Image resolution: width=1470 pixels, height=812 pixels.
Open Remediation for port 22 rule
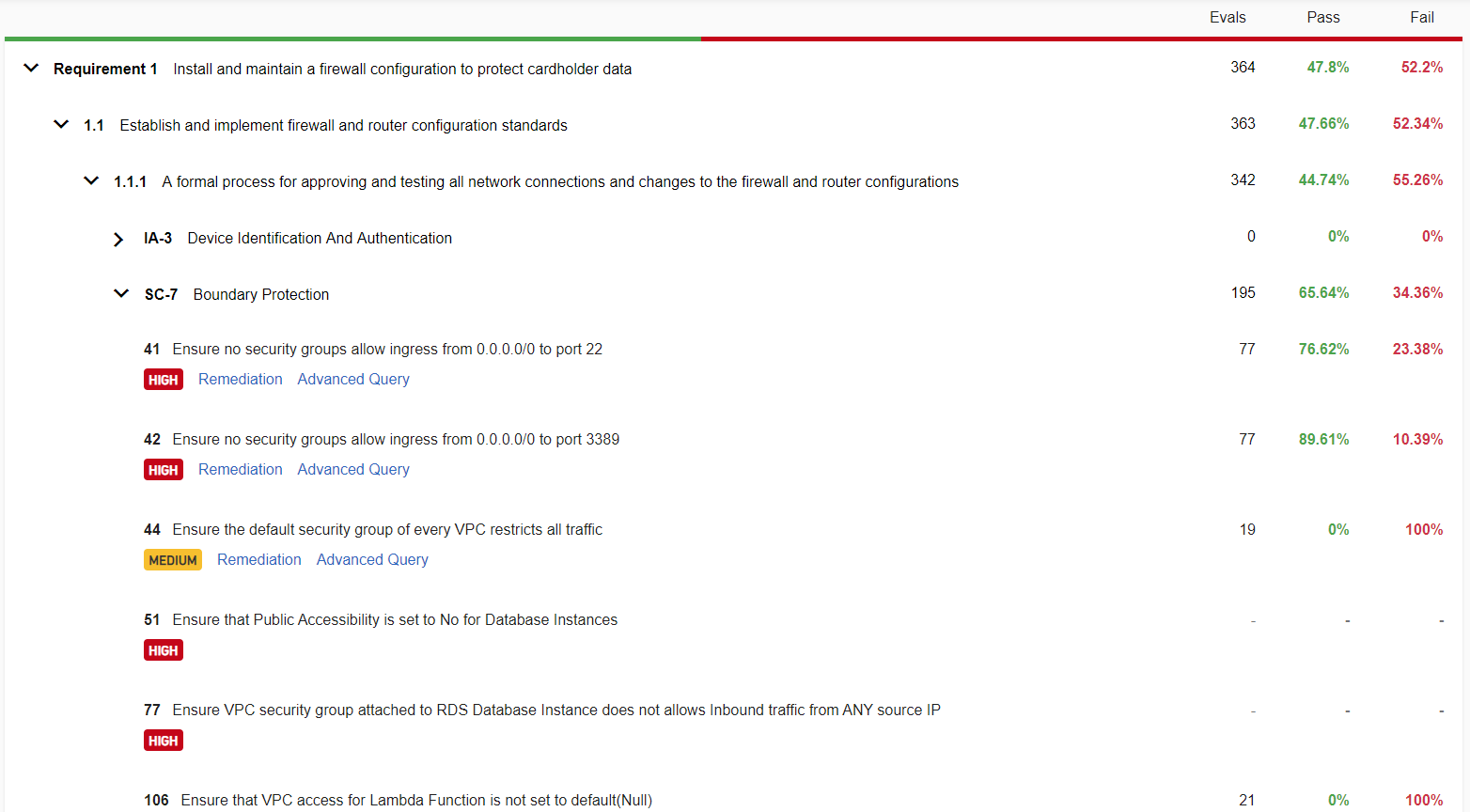coord(240,380)
